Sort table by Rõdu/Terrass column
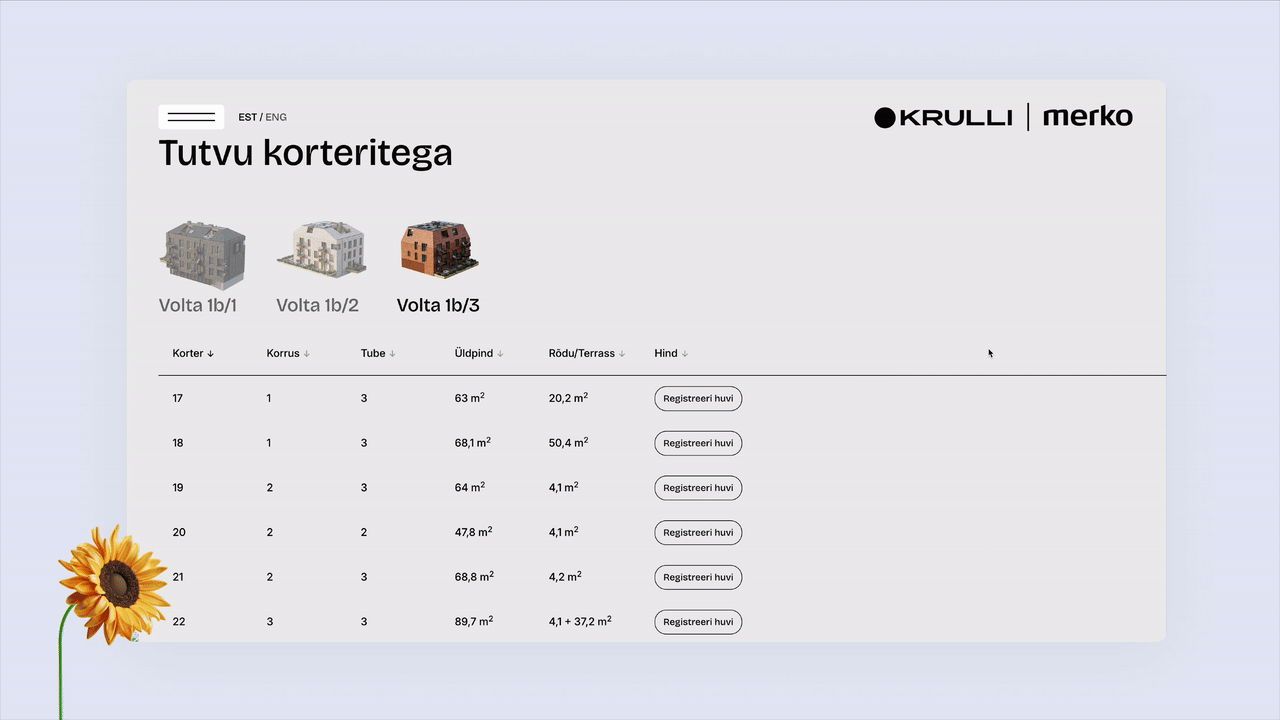This screenshot has height=720, width=1280. click(586, 353)
